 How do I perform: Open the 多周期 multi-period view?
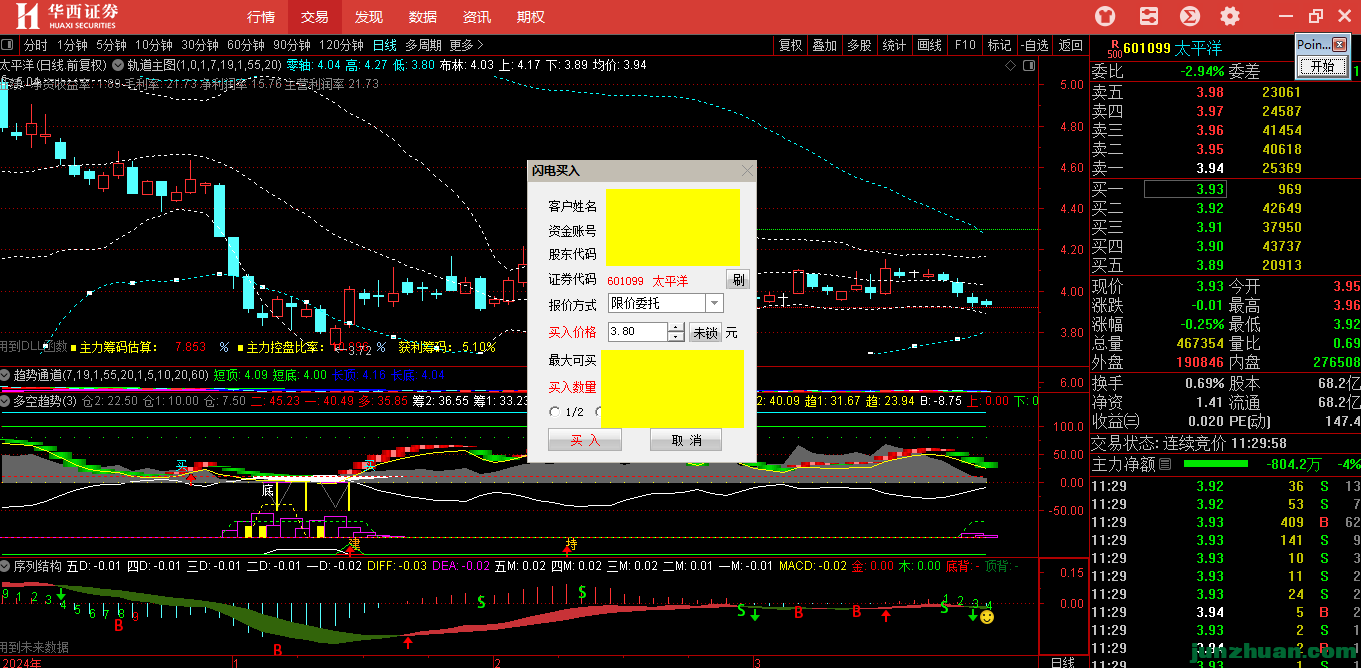click(423, 45)
